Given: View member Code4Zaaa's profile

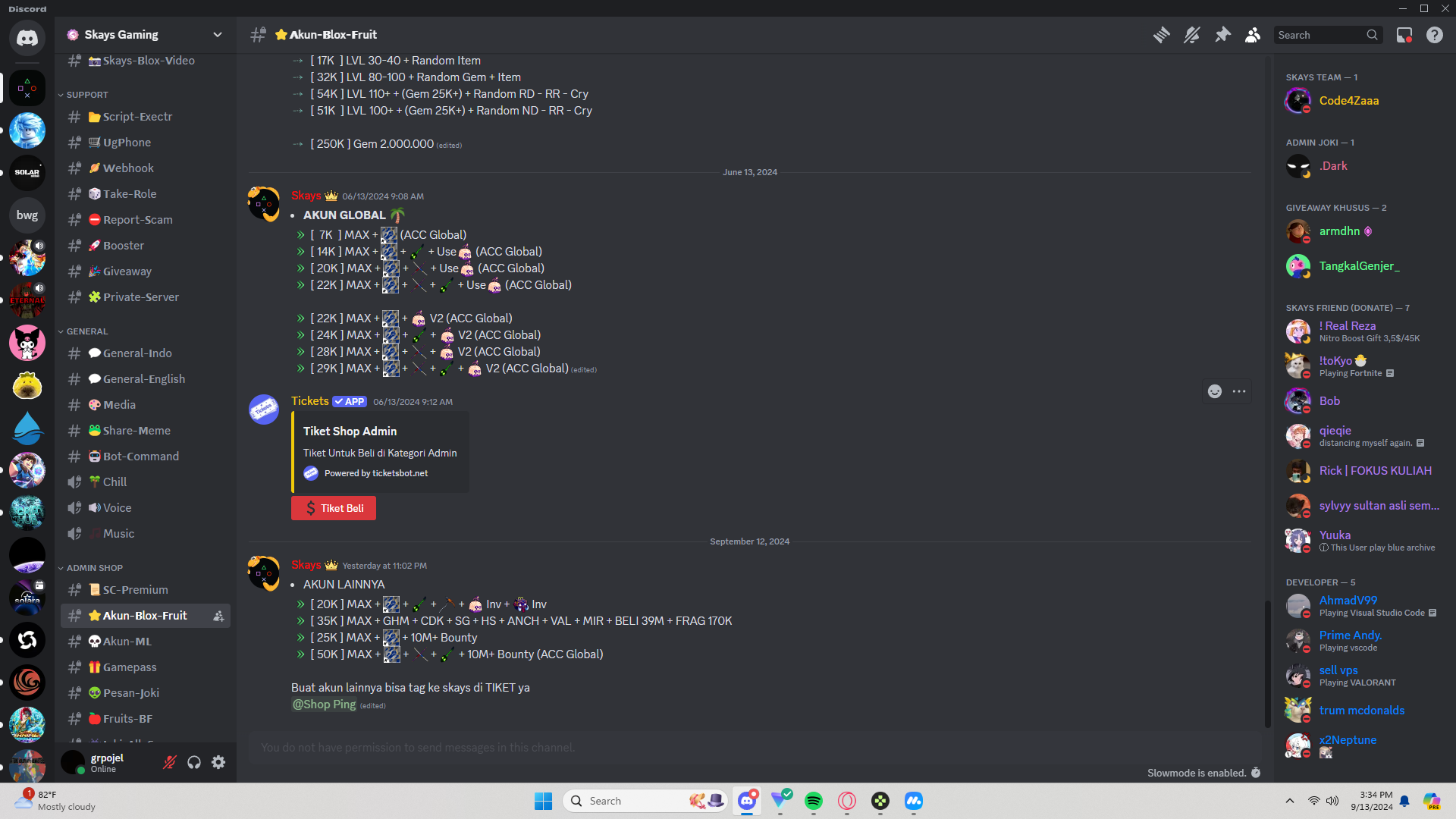Looking at the screenshot, I should [1363, 101].
